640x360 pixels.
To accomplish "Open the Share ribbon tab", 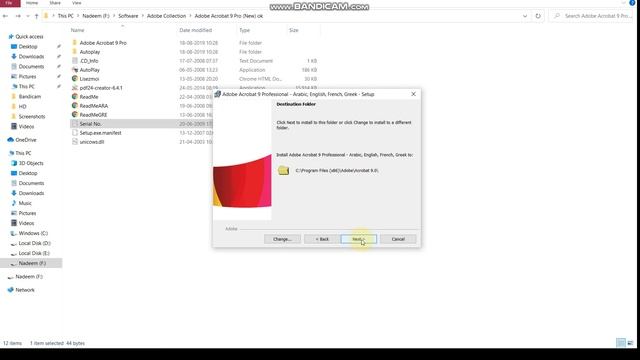I will click(x=55, y=3).
